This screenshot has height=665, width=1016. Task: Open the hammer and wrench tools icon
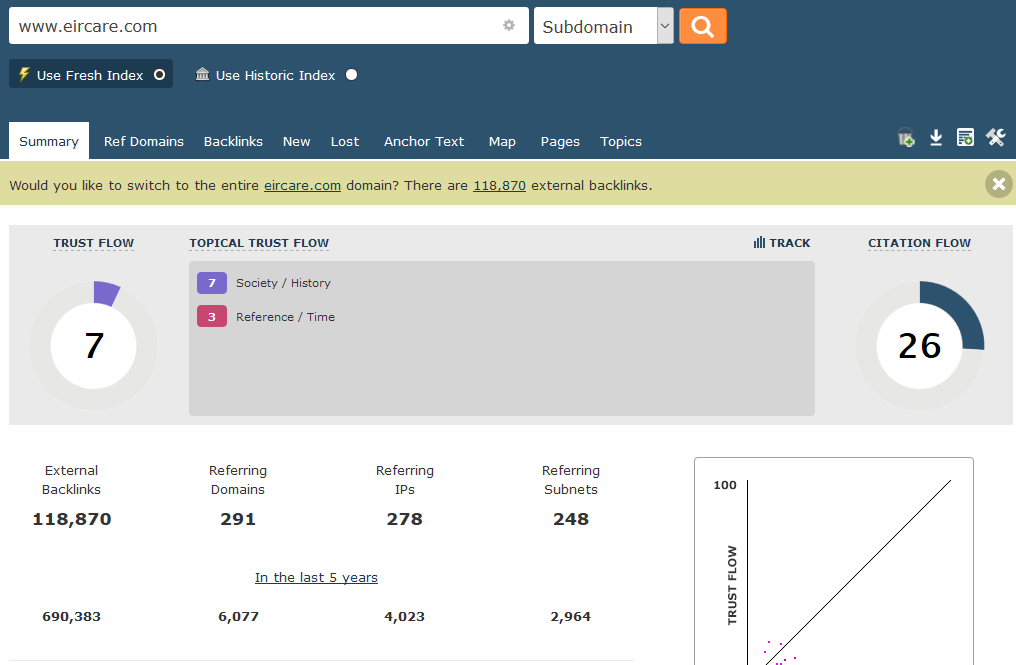click(995, 138)
